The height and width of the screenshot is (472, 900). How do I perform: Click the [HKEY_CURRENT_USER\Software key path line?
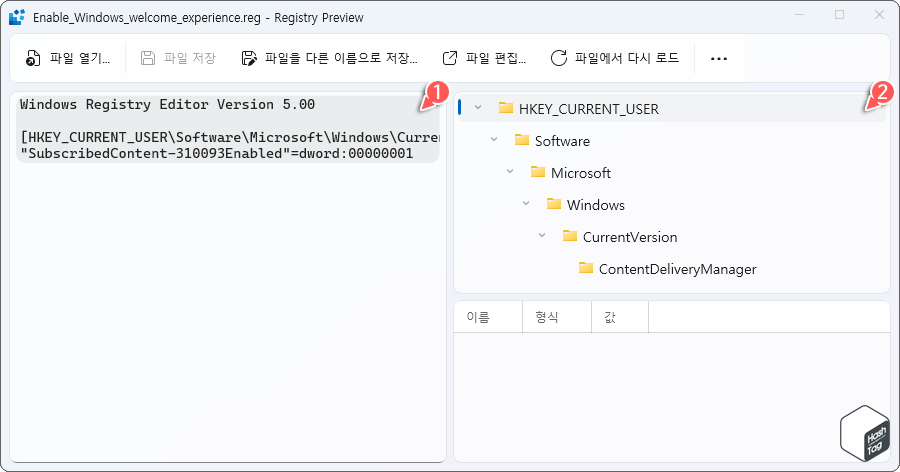coord(230,137)
